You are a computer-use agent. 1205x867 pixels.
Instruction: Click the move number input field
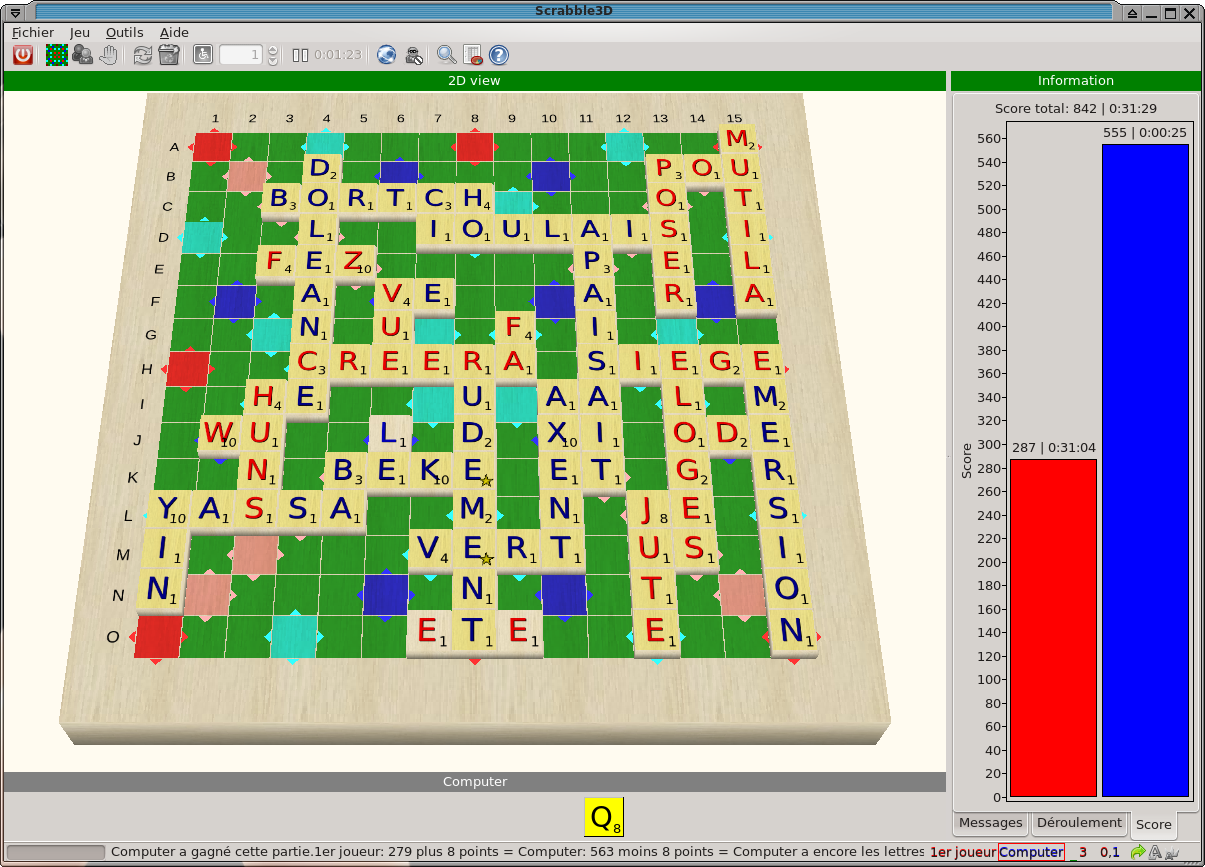point(241,55)
